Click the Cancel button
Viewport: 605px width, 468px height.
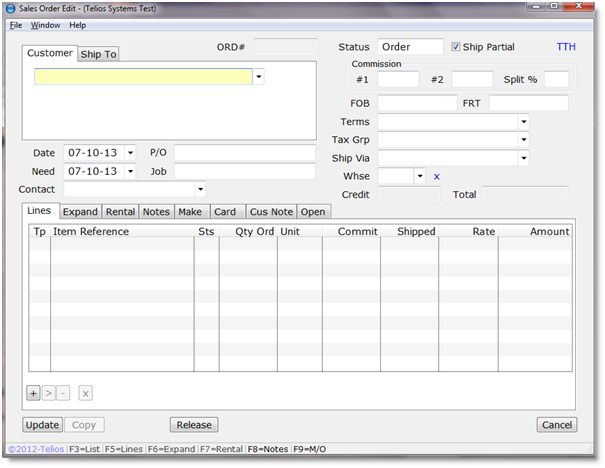pos(556,425)
